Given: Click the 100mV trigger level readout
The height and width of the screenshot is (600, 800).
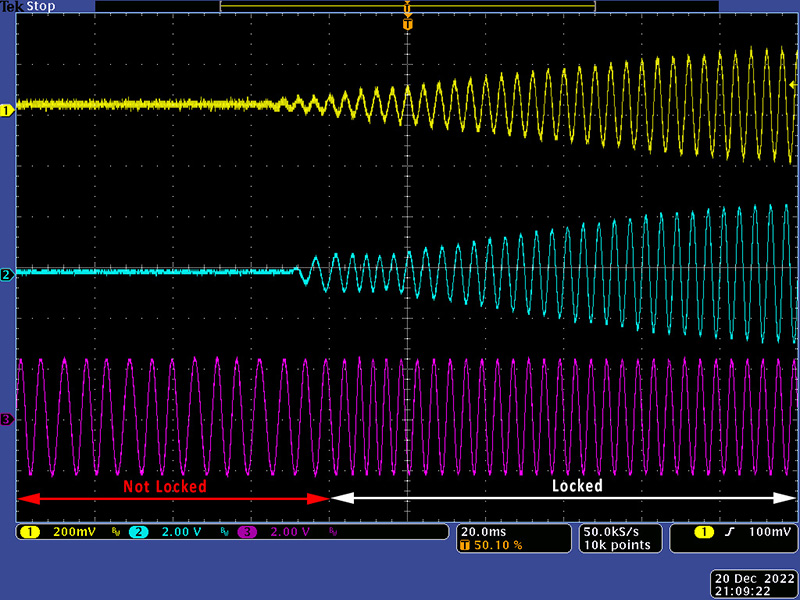Looking at the screenshot, I should [x=765, y=533].
